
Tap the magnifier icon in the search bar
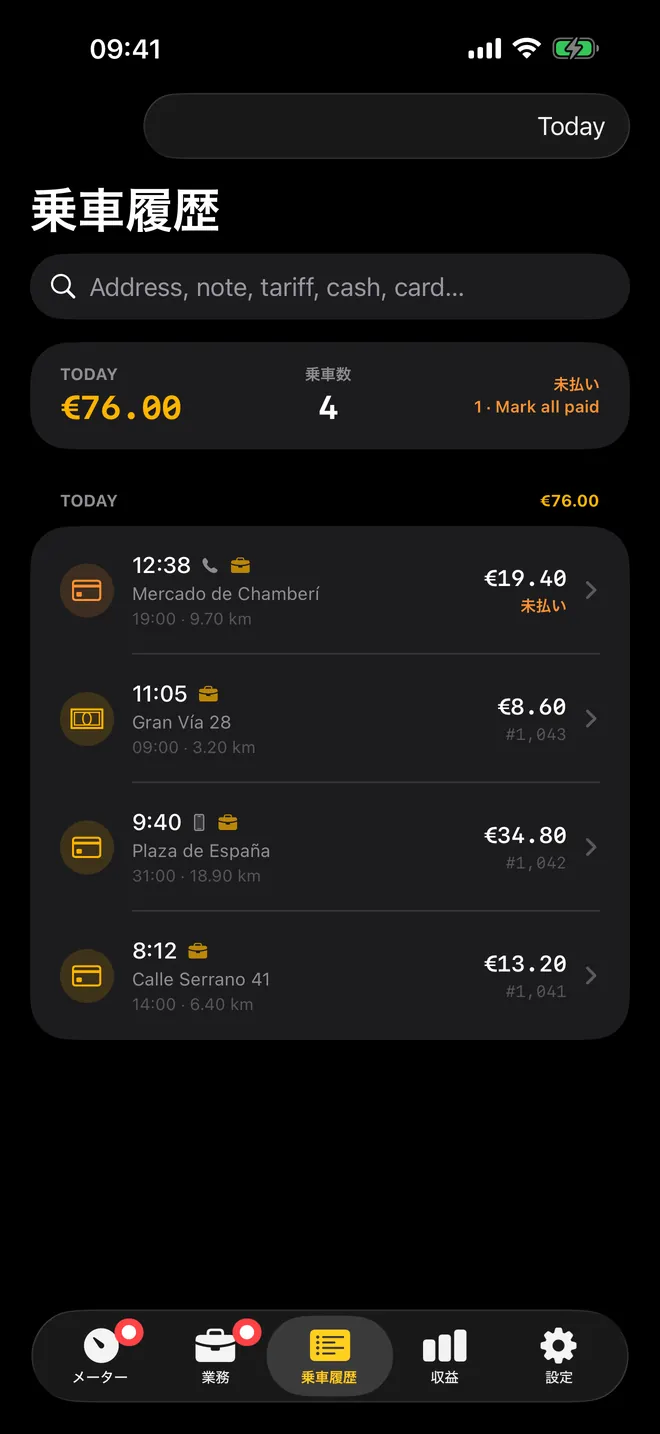[x=63, y=287]
